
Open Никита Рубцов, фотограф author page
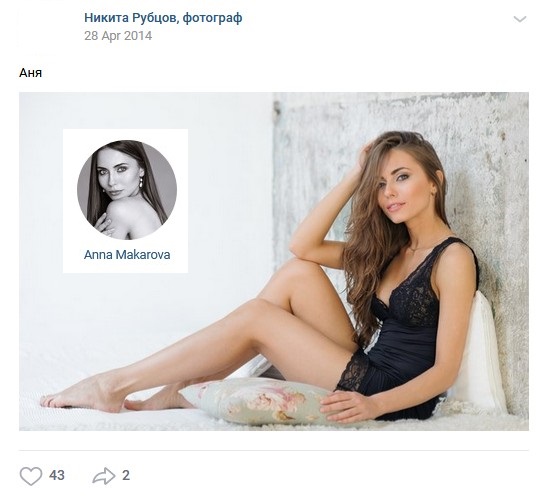163,18
